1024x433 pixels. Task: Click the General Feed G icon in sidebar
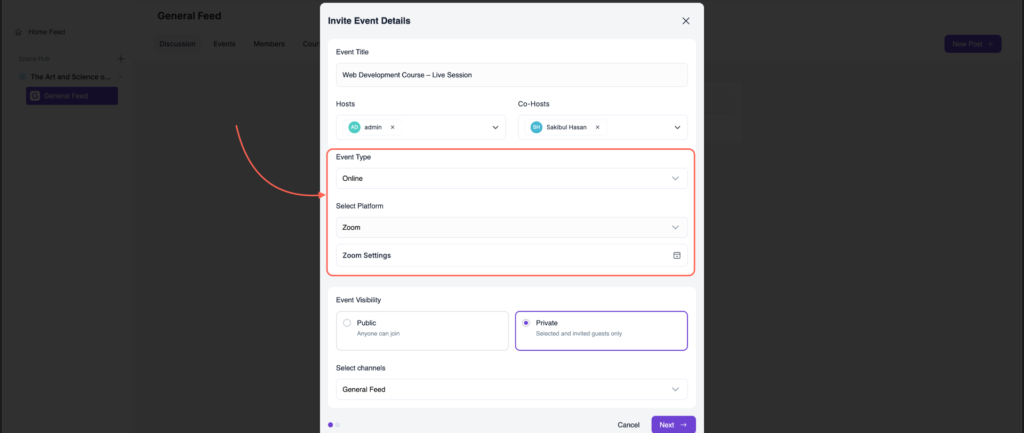pyautogui.click(x=35, y=96)
